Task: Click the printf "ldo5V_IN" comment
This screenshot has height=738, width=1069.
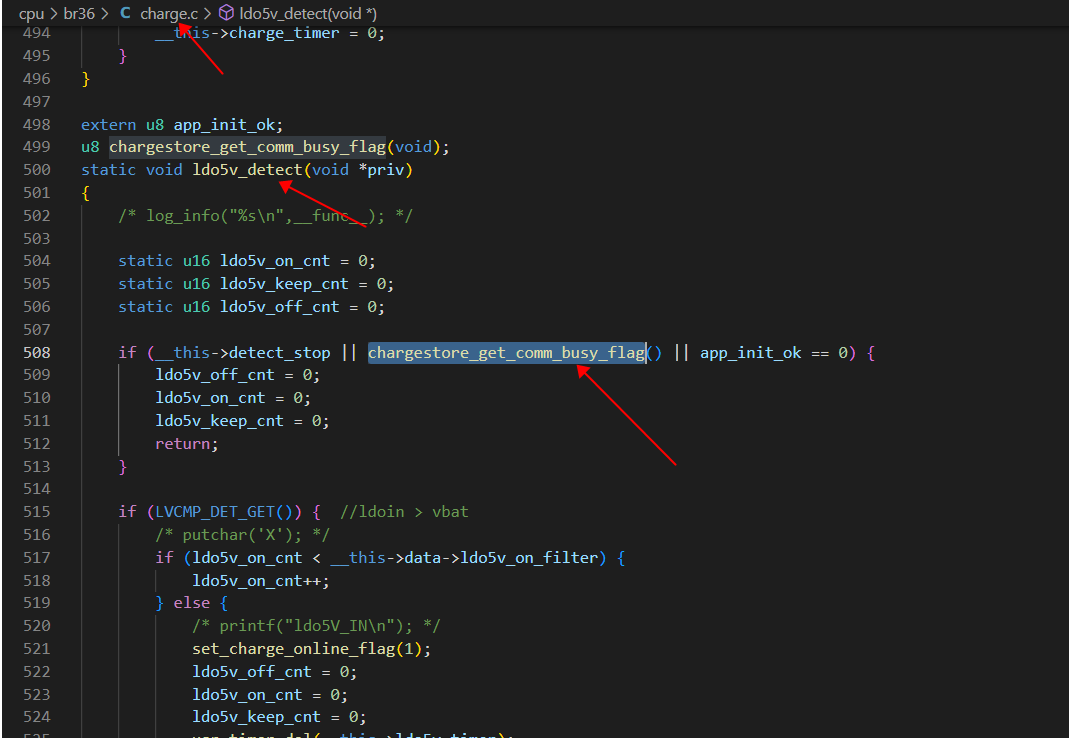Action: [316, 626]
